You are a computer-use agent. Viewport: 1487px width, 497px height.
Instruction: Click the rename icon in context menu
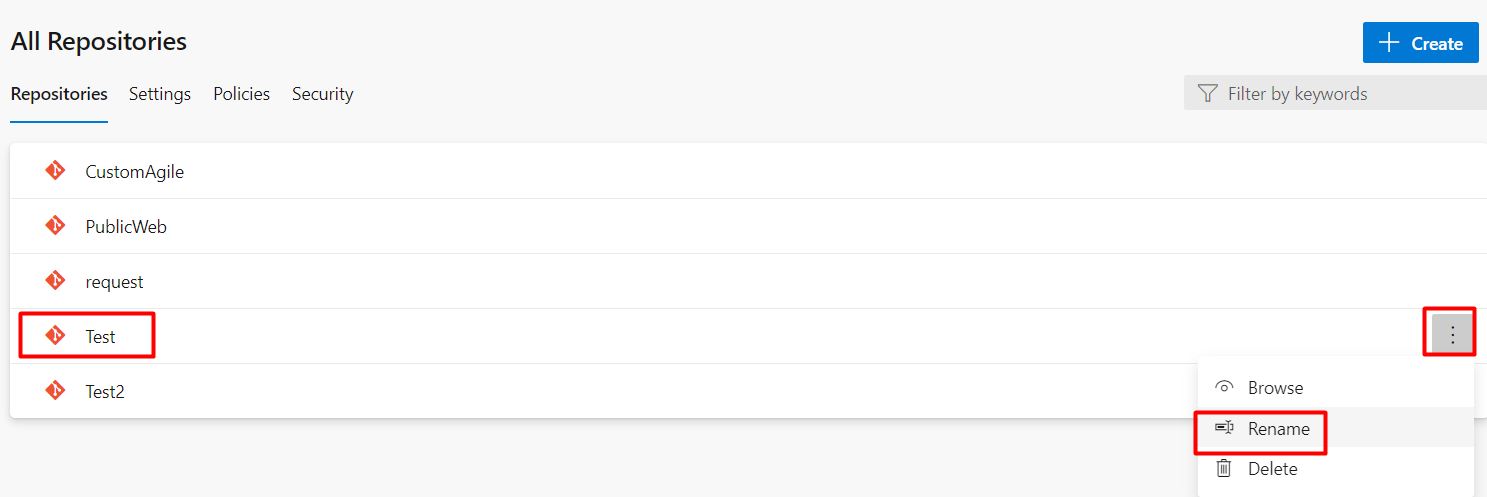pos(1224,428)
